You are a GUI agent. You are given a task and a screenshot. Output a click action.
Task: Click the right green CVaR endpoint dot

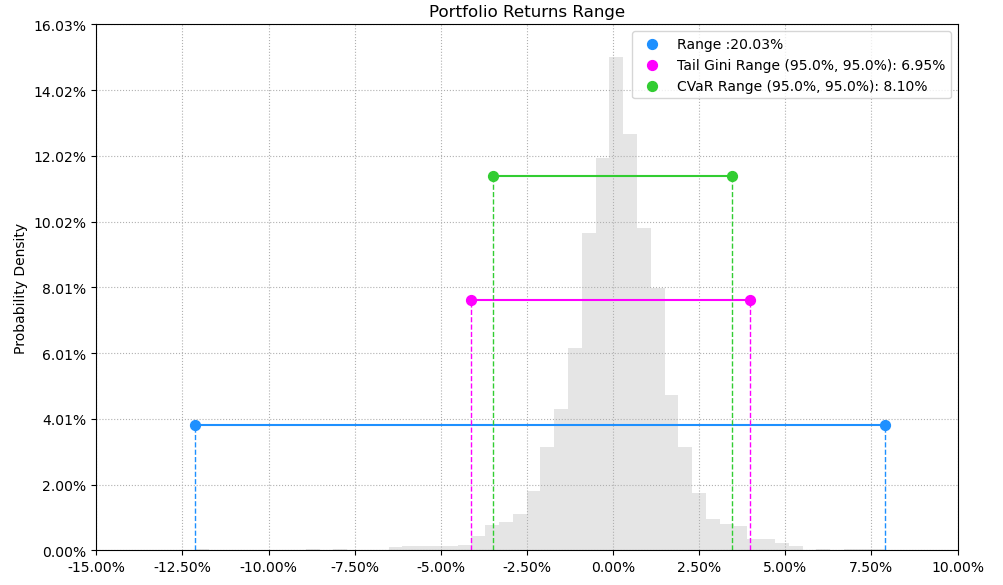(732, 176)
